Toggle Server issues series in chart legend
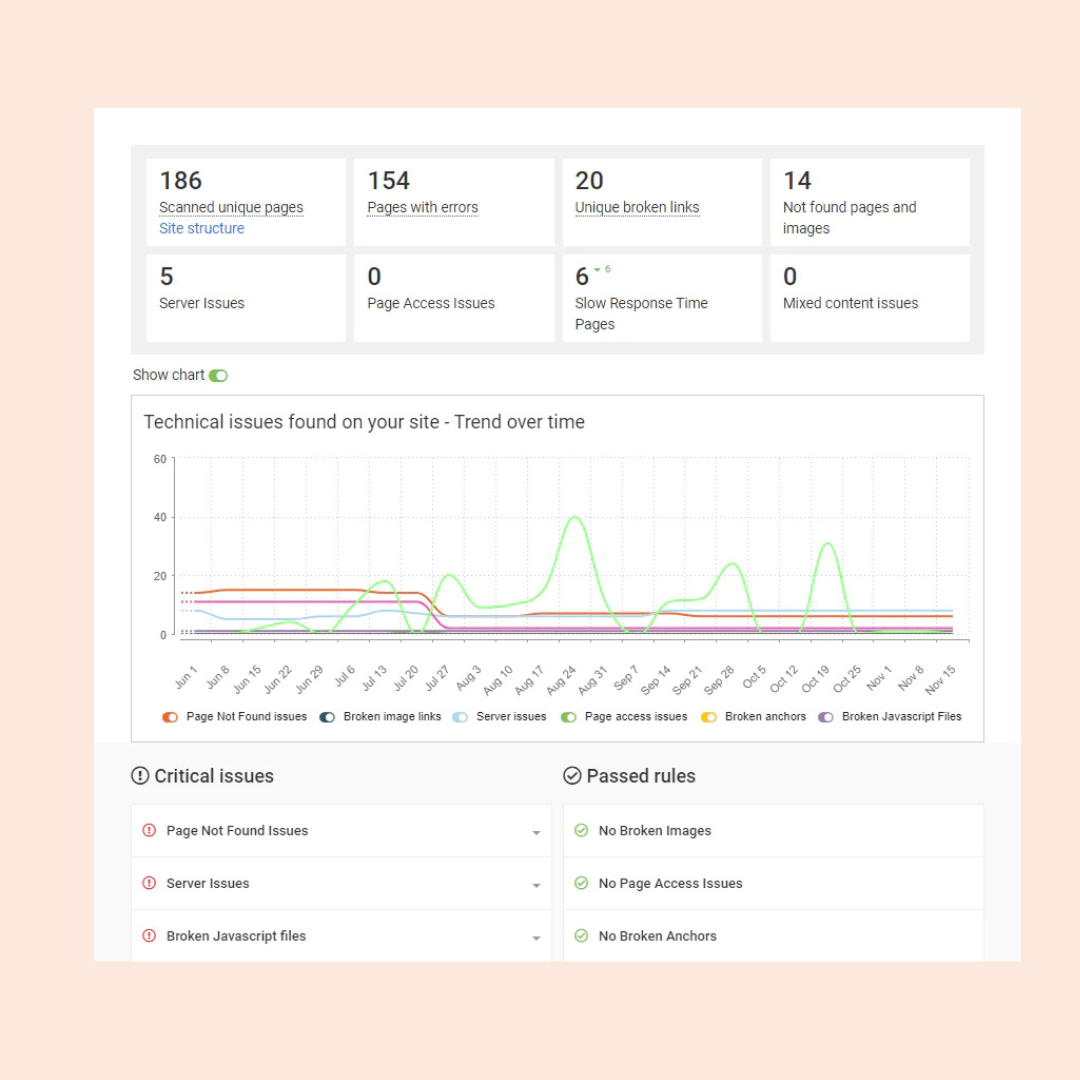1080x1080 pixels. [x=460, y=717]
